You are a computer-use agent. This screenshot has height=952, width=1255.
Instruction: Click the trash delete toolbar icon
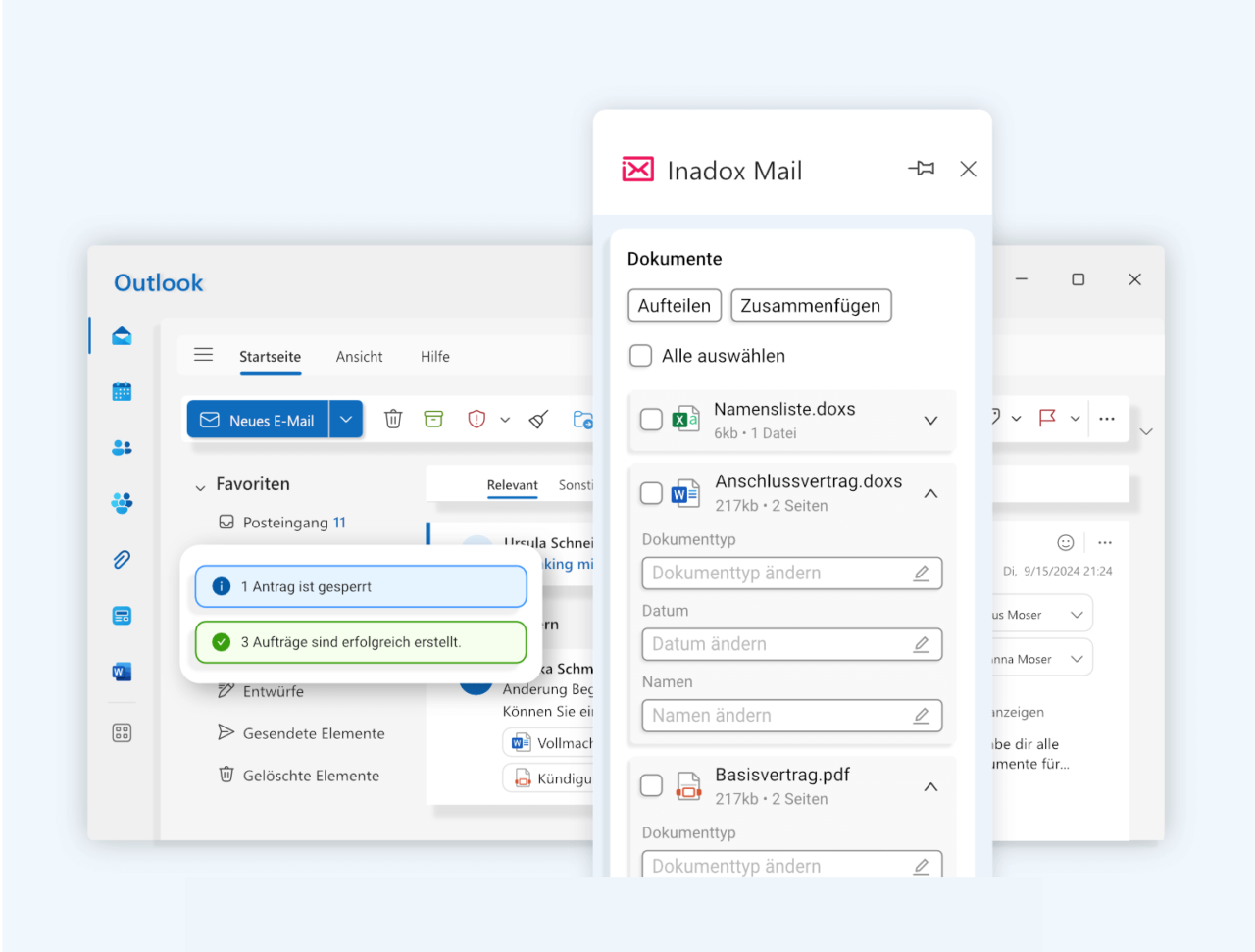(393, 420)
